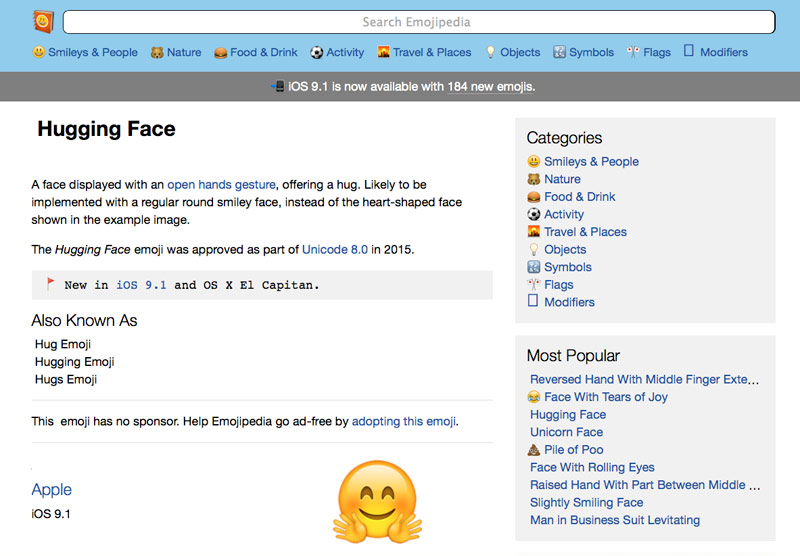This screenshot has width=800, height=556.
Task: Open the Unicode 8.0 link
Action: click(x=335, y=249)
